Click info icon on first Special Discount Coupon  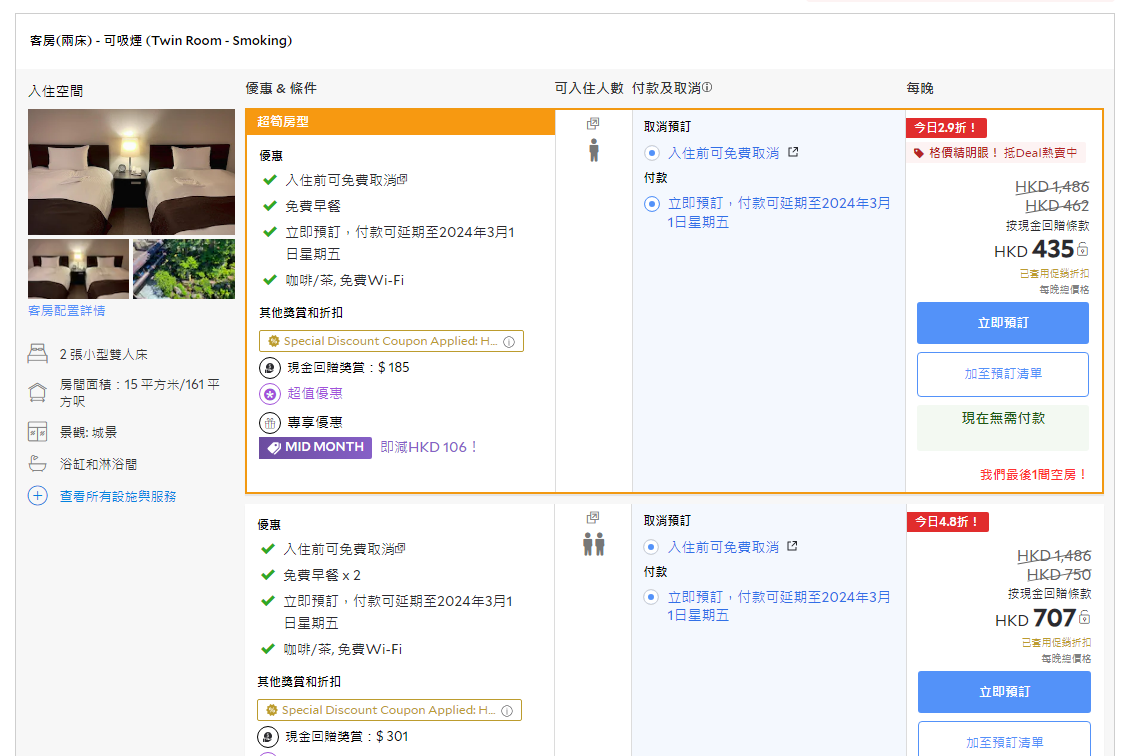click(509, 342)
